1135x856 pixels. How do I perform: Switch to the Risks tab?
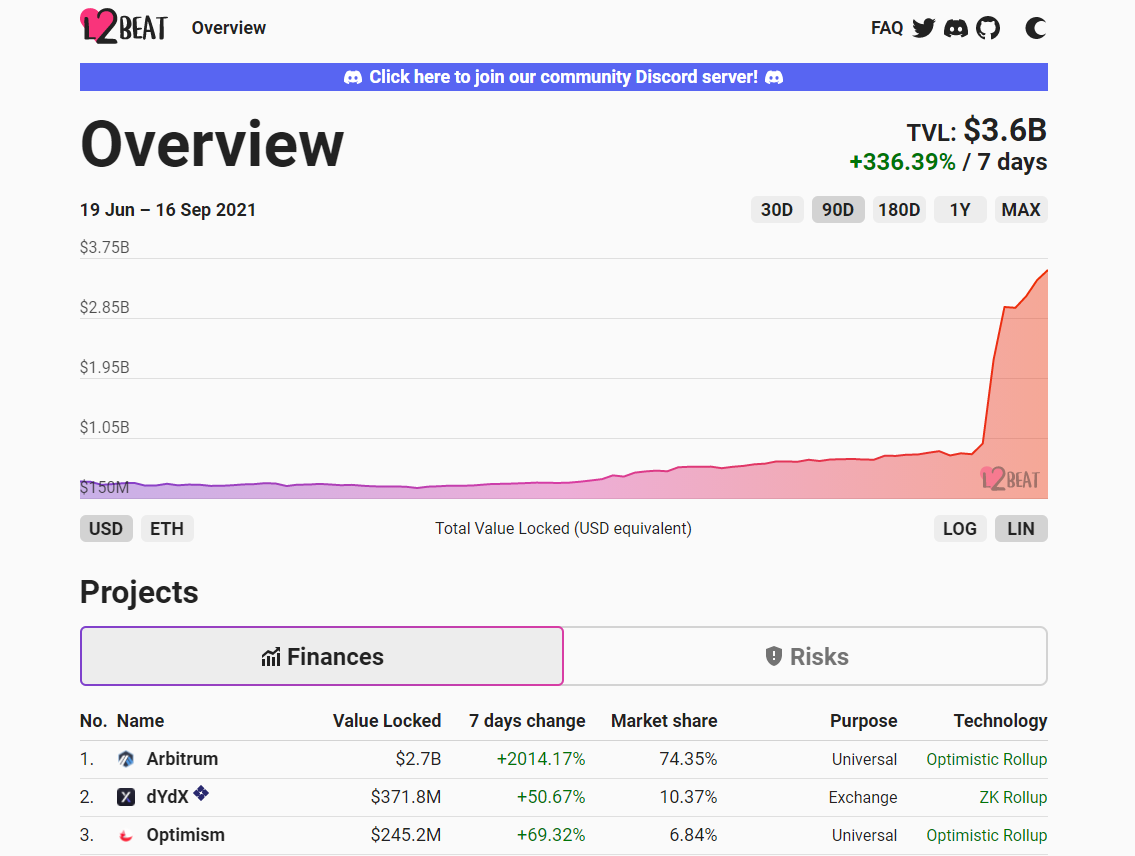coord(806,656)
